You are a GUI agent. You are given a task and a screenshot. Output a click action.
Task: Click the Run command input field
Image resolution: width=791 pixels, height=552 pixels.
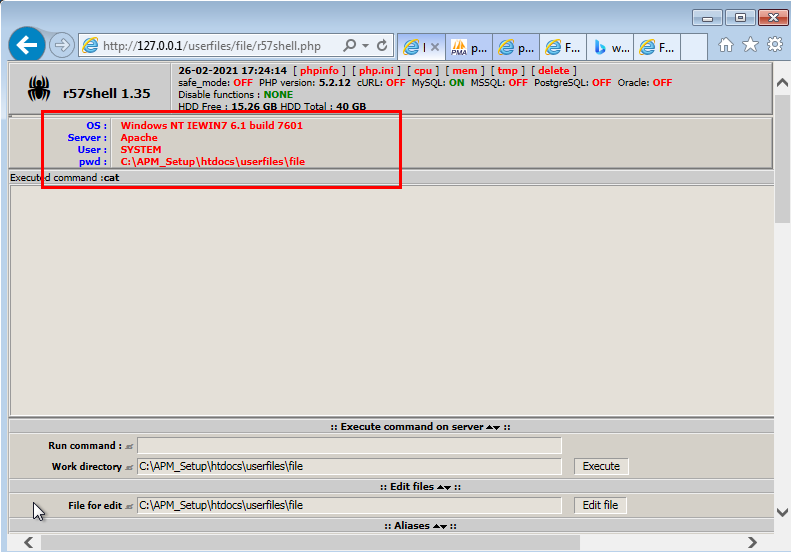coord(349,446)
